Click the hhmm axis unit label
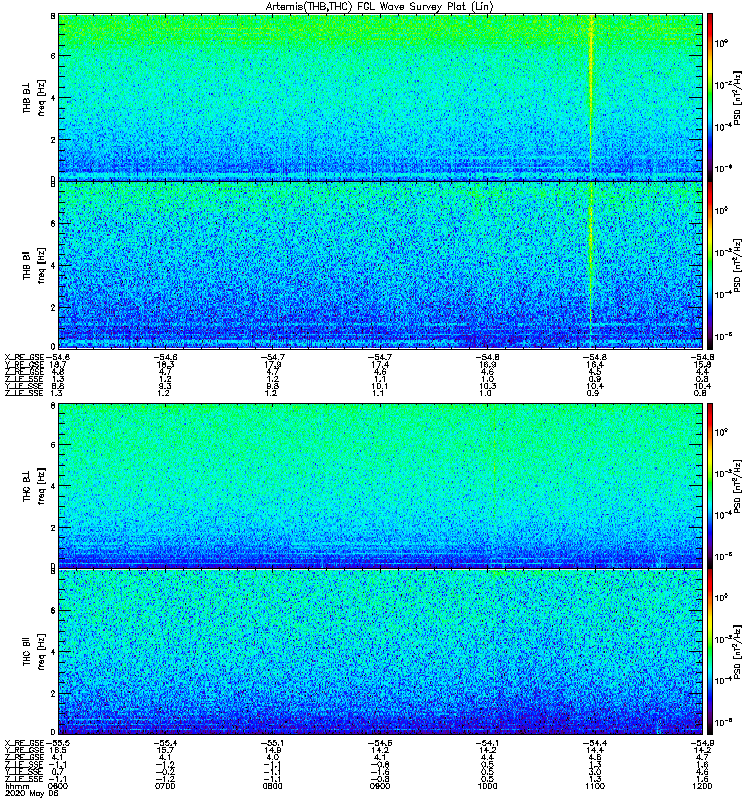 [17, 786]
